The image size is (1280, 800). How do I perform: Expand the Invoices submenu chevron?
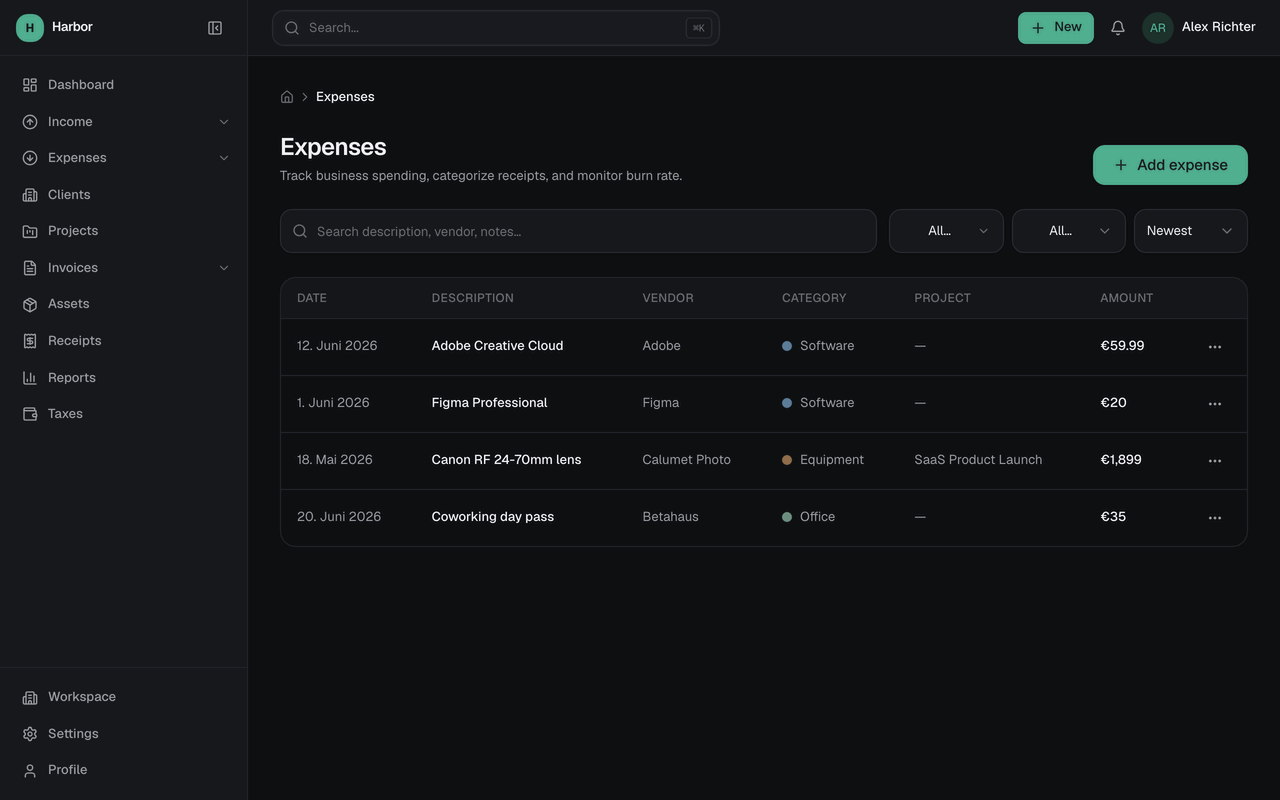pos(224,268)
